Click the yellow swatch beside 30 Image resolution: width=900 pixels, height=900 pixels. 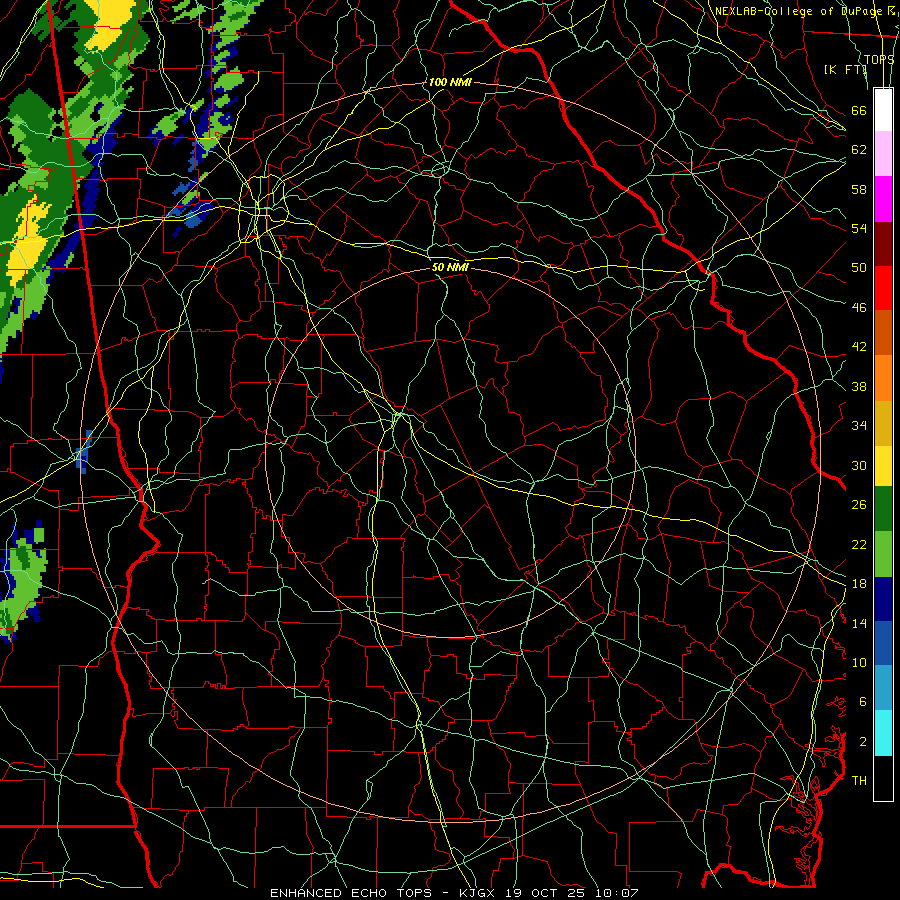coord(883,465)
